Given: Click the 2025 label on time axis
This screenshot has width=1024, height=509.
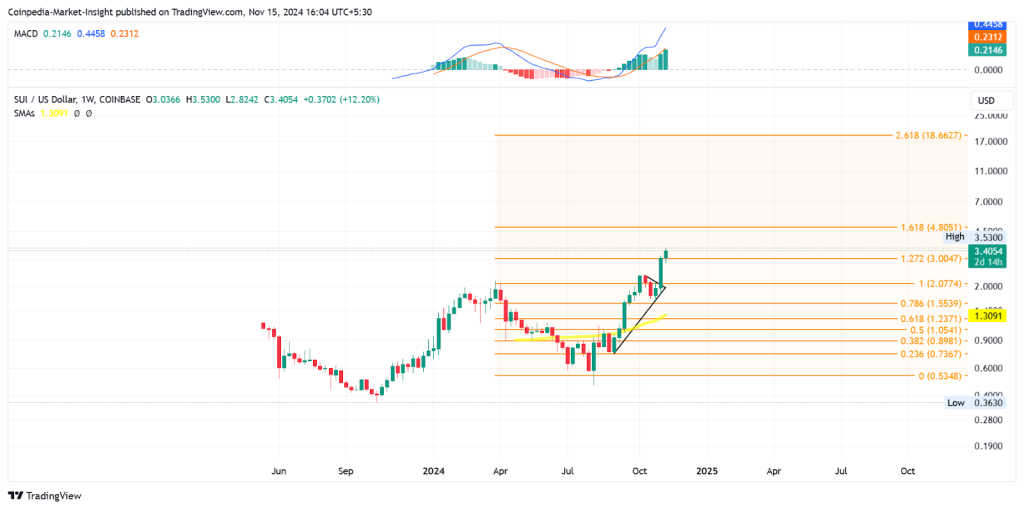Looking at the screenshot, I should [x=706, y=469].
